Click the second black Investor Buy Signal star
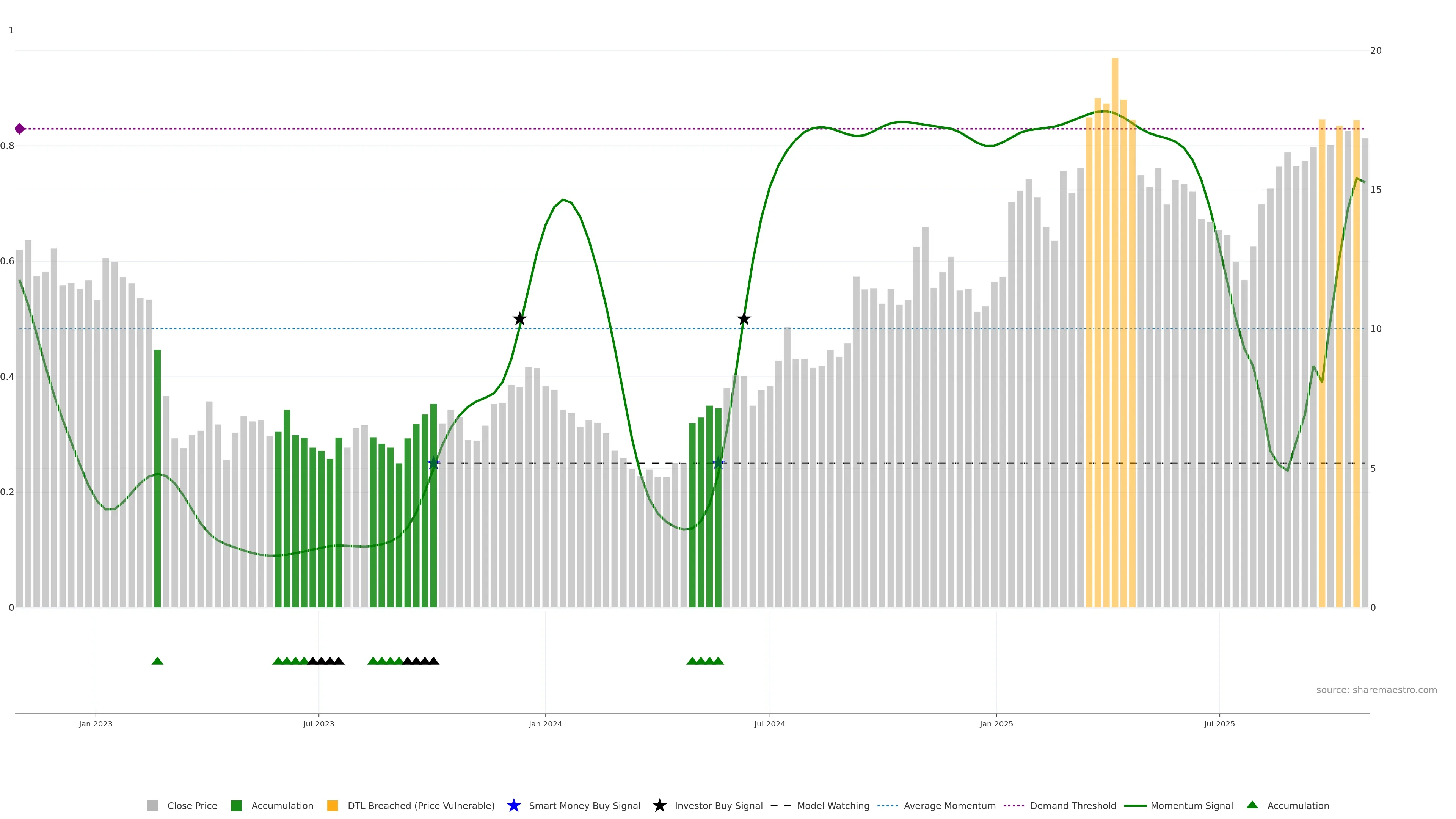Screen dimensions: 1456x819 coord(744,319)
